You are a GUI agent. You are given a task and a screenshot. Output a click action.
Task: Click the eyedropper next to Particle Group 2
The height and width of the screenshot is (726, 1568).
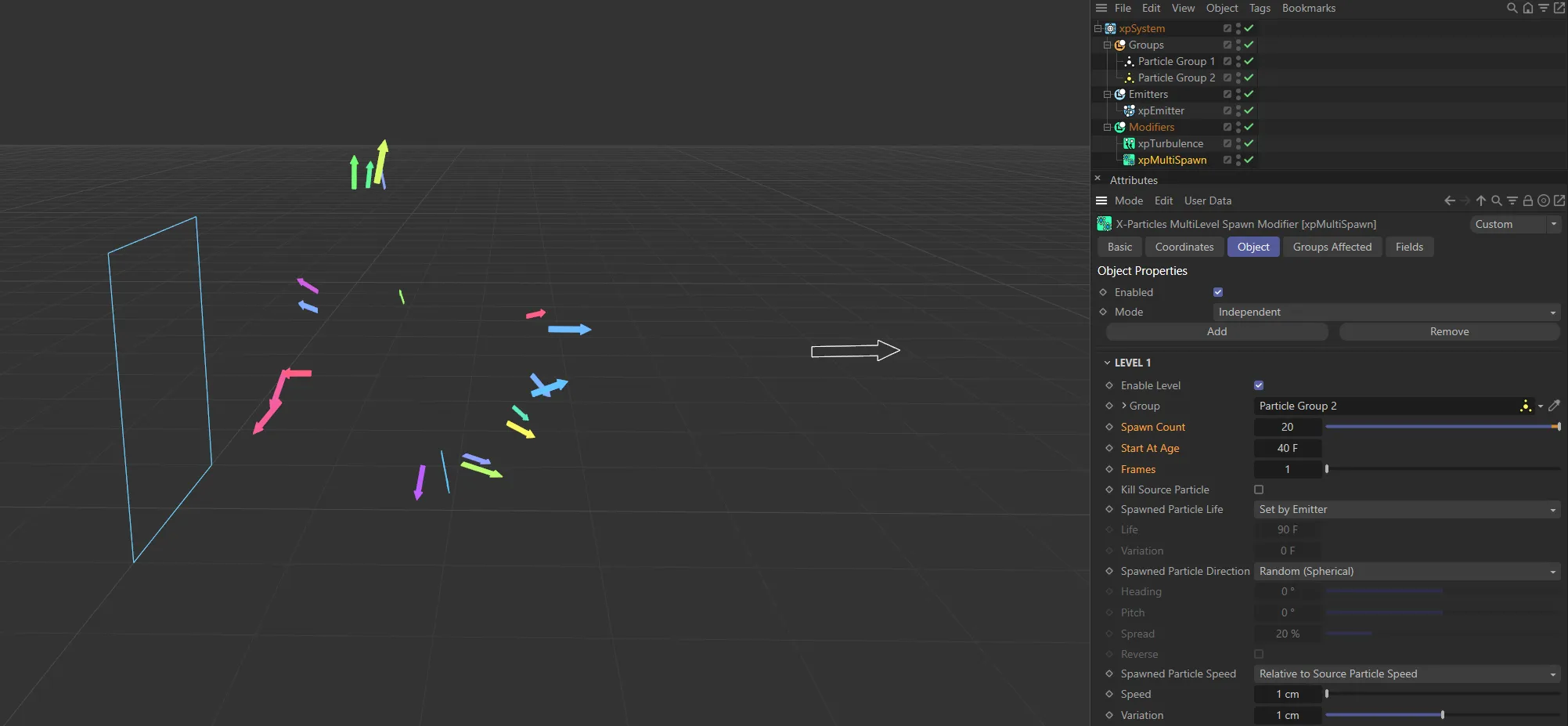(x=1555, y=406)
